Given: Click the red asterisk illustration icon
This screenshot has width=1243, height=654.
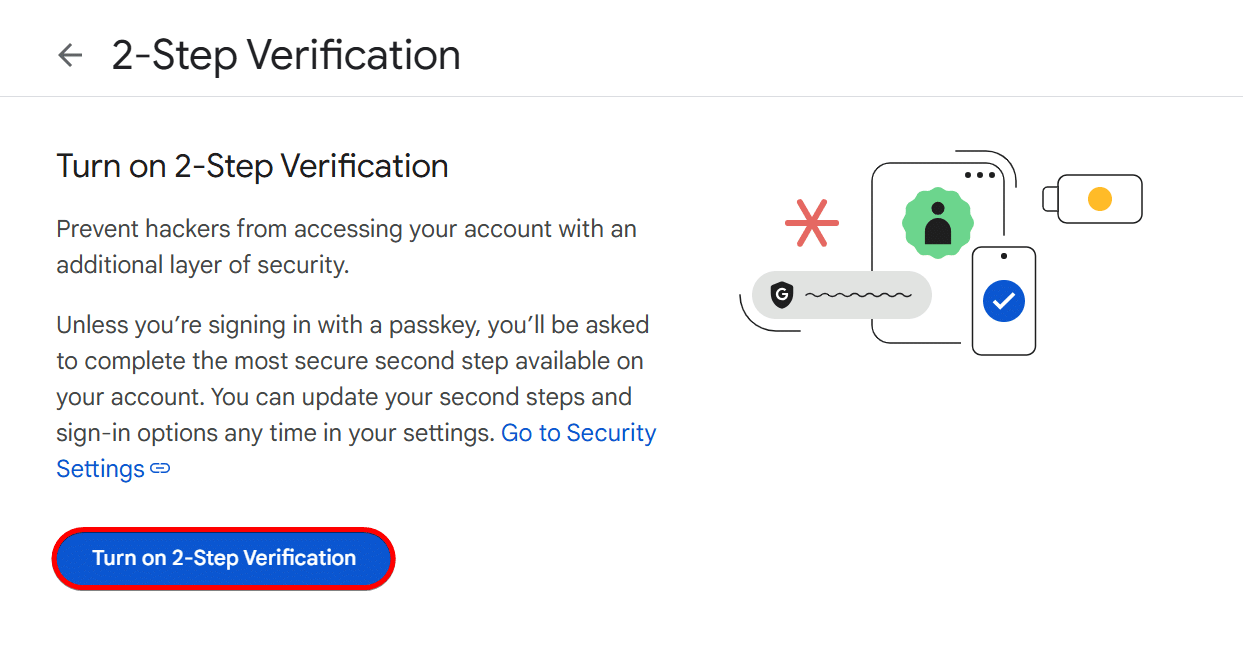Looking at the screenshot, I should coord(811,222).
